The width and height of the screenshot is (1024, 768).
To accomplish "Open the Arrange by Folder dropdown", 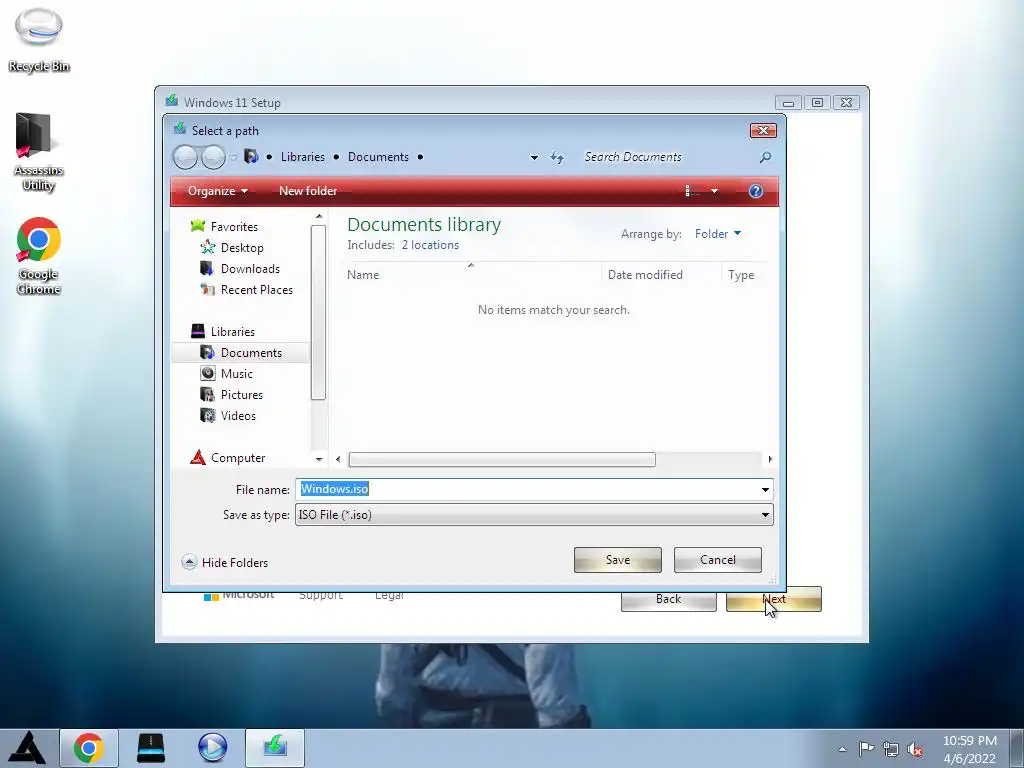I will 718,233.
